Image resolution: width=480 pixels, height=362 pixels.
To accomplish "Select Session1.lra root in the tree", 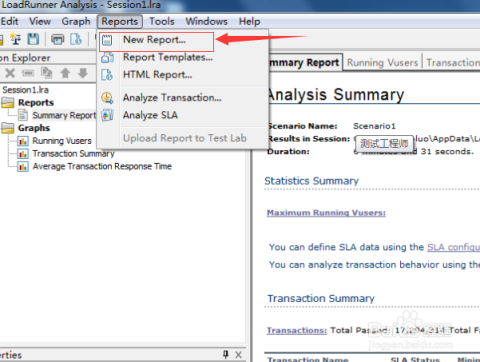I will coord(26,90).
